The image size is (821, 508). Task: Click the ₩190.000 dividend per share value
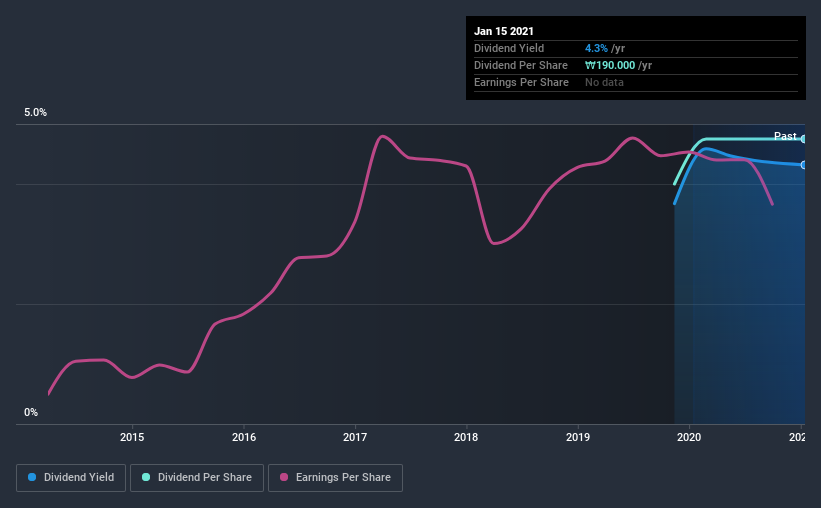[x=610, y=65]
